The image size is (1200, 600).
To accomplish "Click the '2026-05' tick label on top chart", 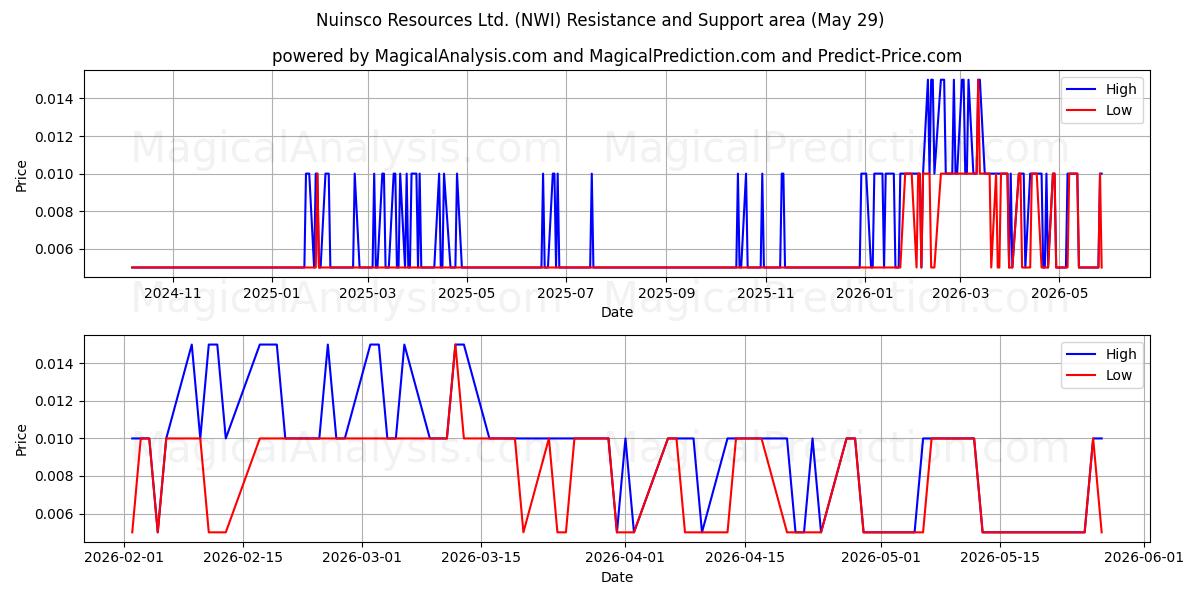I will (x=1059, y=293).
